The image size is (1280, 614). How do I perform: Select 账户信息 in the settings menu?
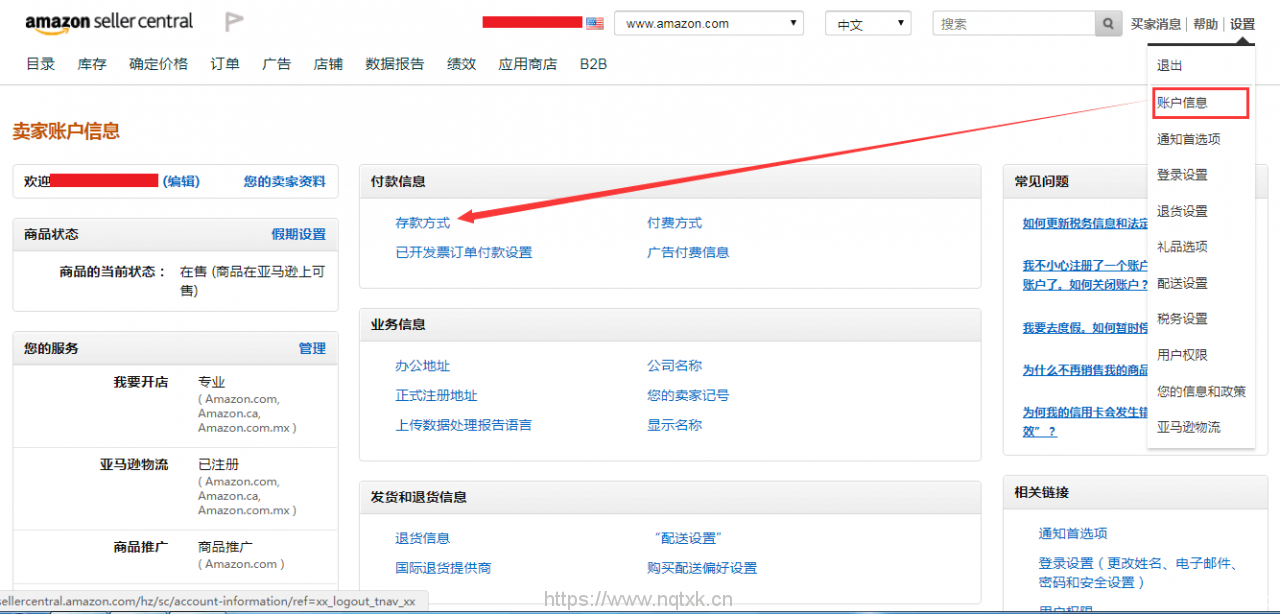pos(1200,103)
